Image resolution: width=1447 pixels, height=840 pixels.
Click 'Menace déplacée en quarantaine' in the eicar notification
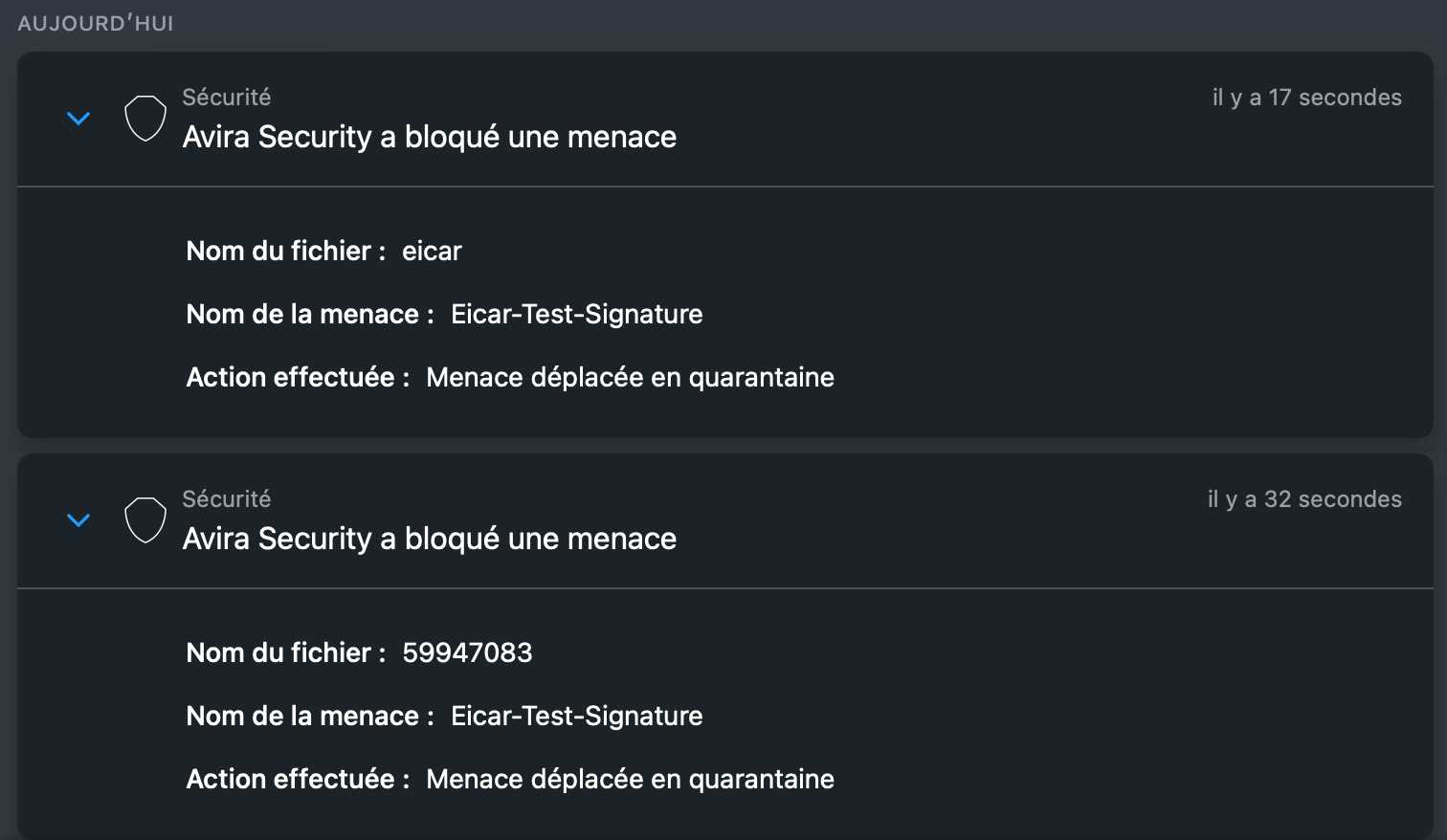click(x=630, y=378)
